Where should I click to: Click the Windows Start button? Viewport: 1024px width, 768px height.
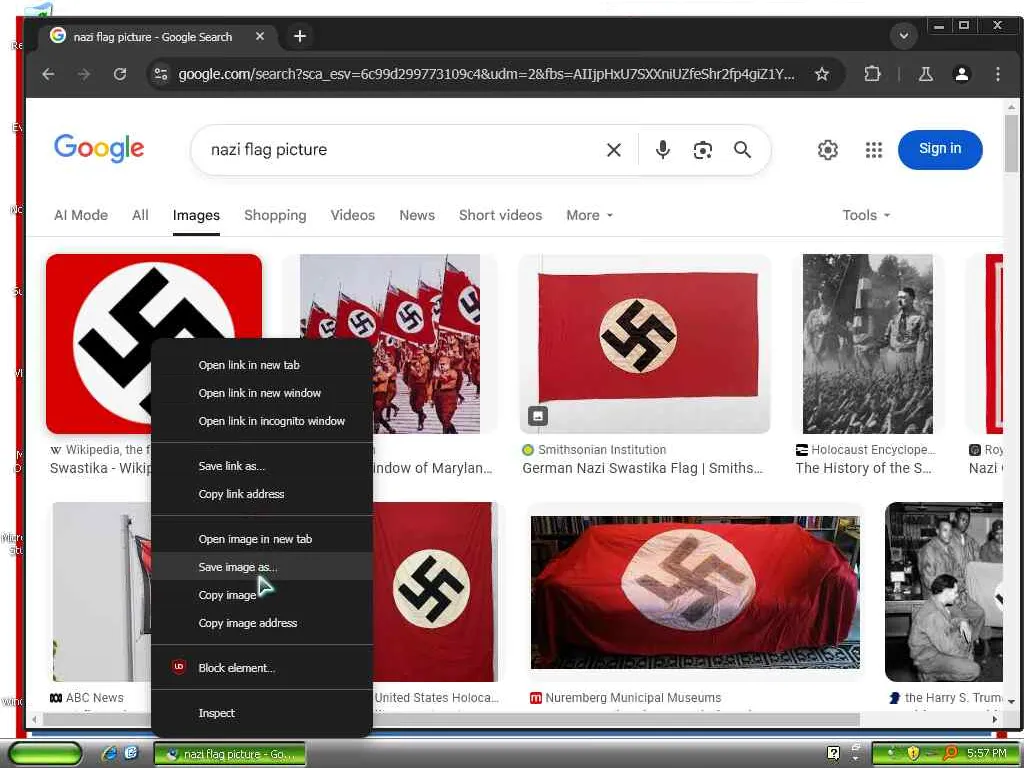coord(46,753)
